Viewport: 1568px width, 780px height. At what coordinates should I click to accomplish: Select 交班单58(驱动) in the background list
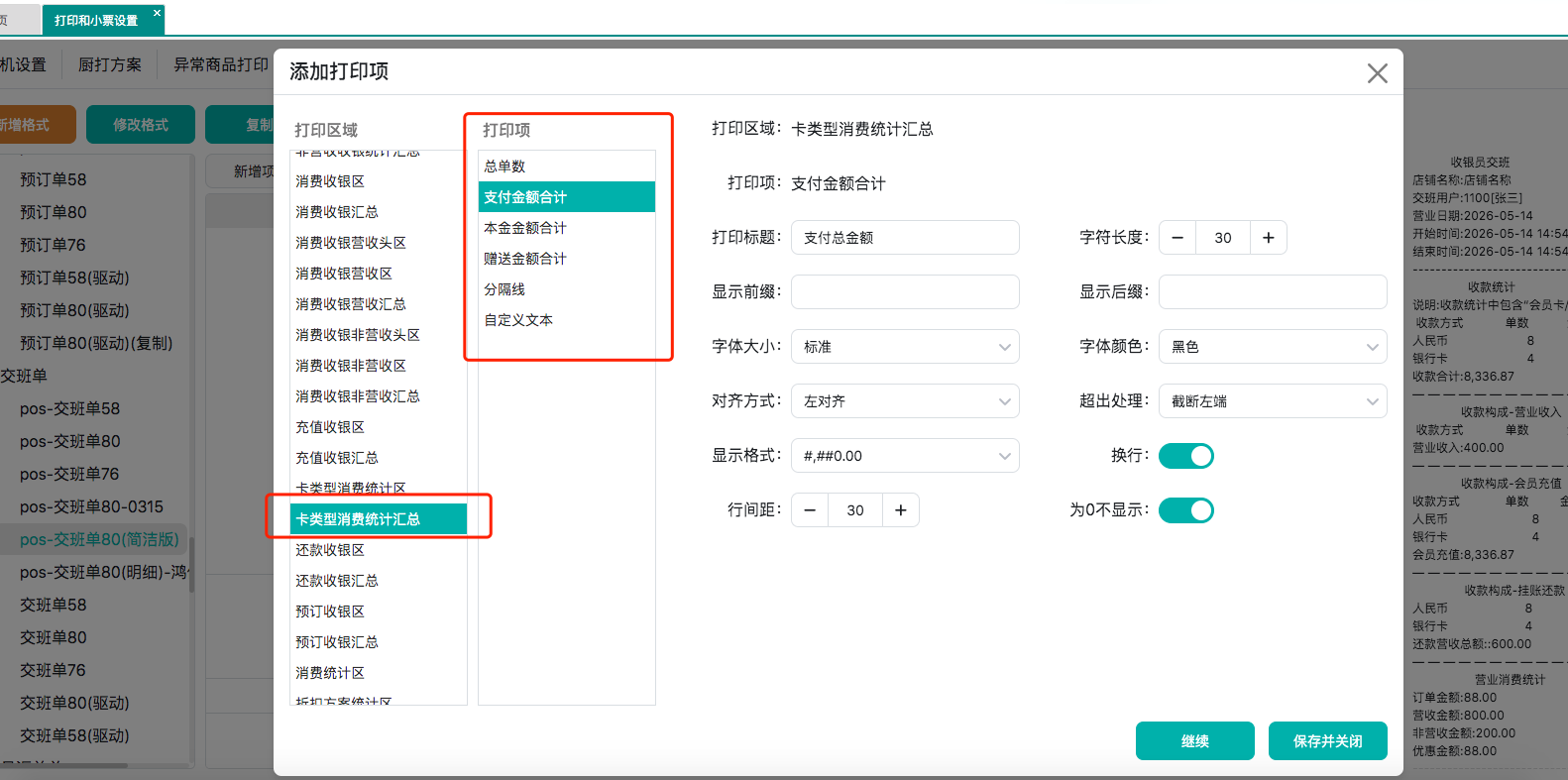click(x=75, y=735)
